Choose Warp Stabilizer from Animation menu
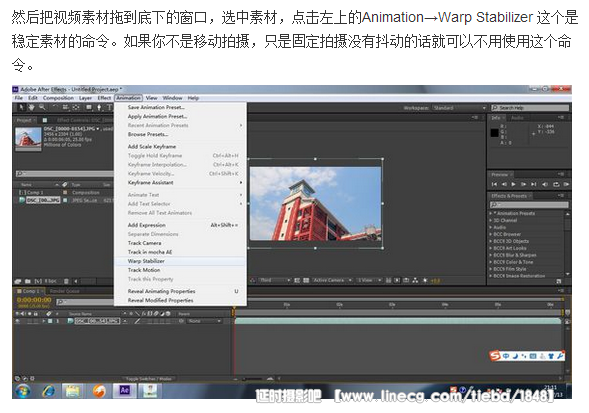Screen dimensions: 589x413 180,261
